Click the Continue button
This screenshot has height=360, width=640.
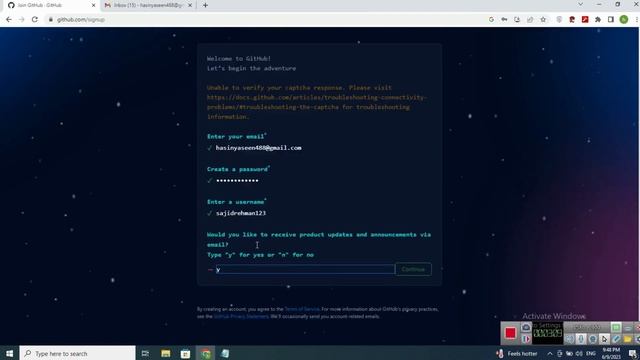[413, 269]
